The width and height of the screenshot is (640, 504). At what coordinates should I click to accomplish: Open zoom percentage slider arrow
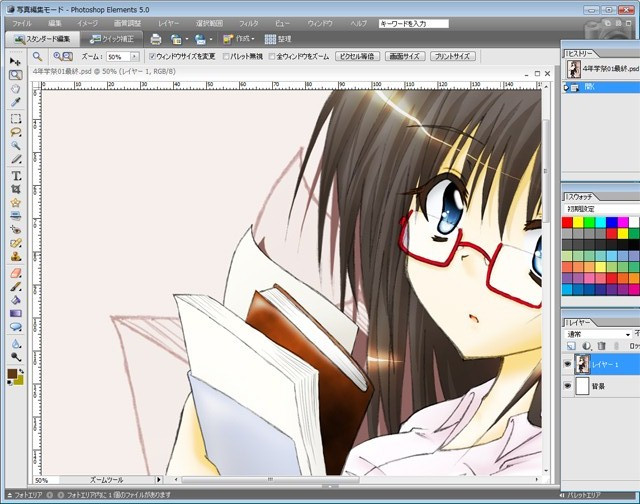(134, 57)
